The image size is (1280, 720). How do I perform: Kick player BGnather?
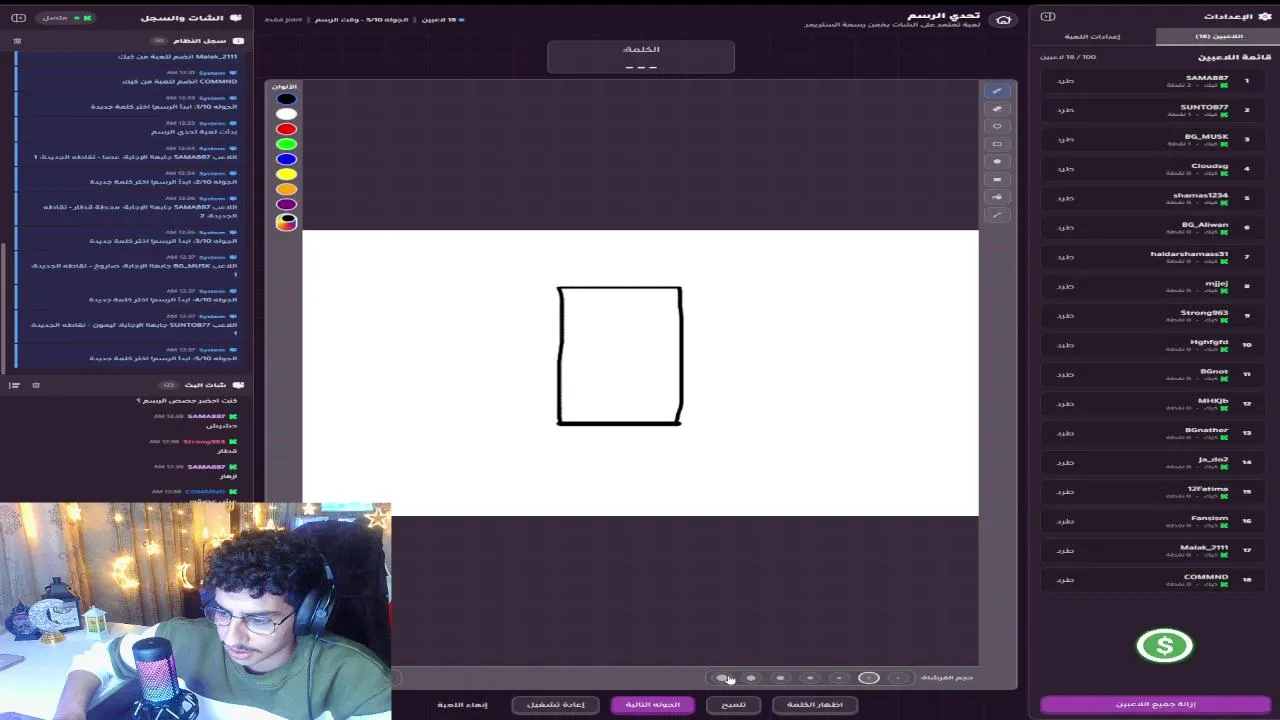(1066, 433)
